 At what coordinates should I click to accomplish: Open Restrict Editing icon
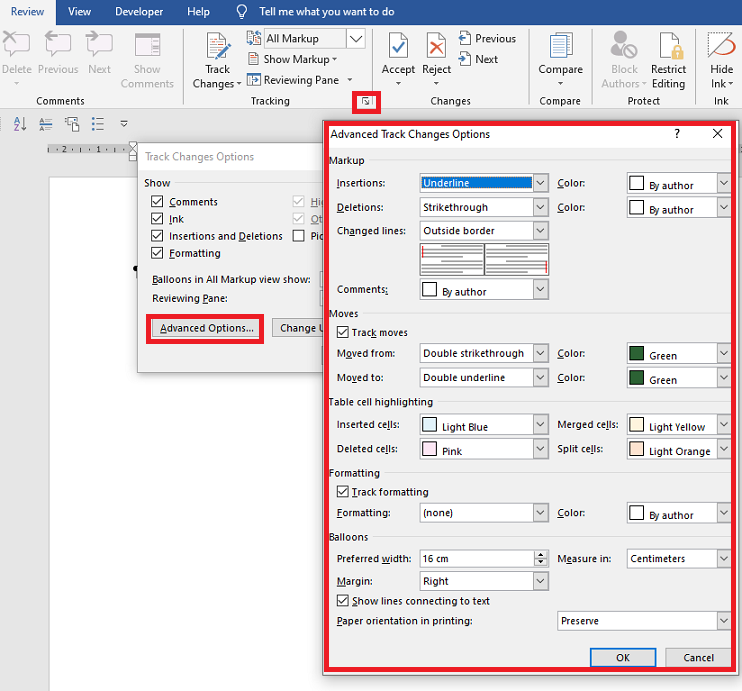point(669,45)
